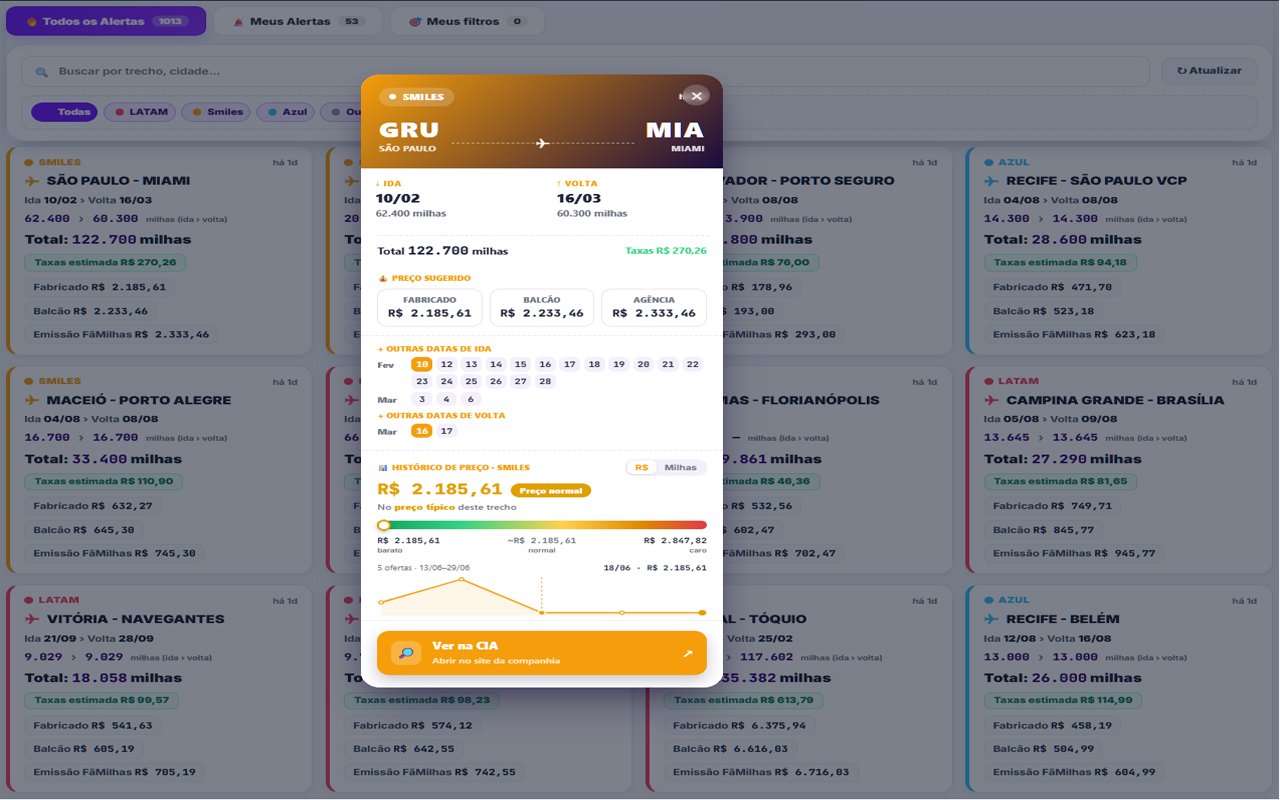Click the Fabricado R$ 2.185,61 price box
Screen dimensions: 1280x800
pyautogui.click(x=430, y=307)
